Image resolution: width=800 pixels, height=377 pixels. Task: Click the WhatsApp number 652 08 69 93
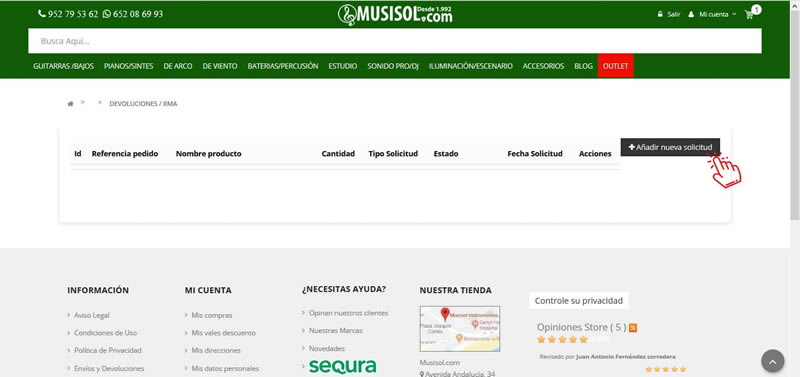pos(138,14)
